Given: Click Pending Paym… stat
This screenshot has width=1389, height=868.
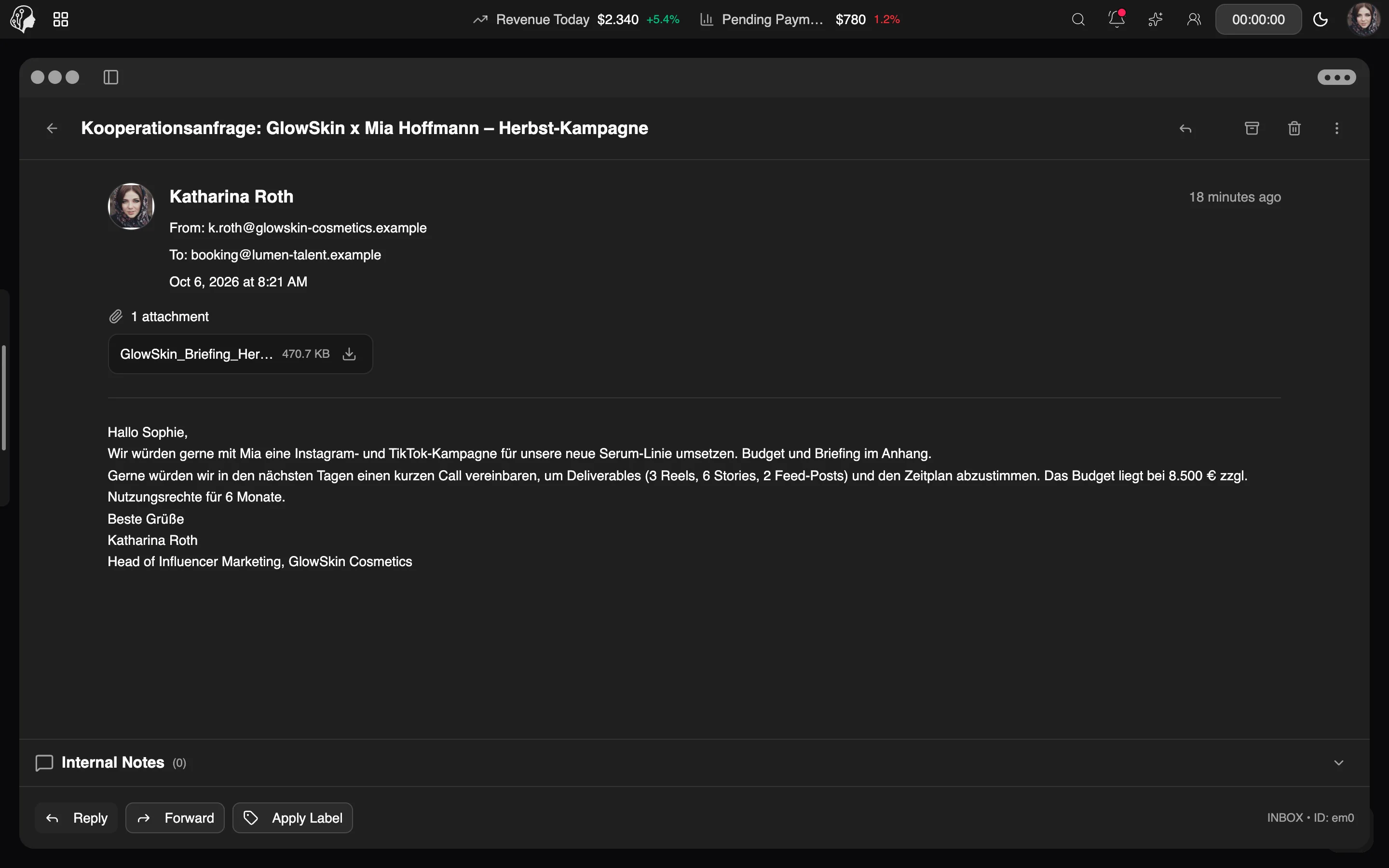Looking at the screenshot, I should (800, 19).
